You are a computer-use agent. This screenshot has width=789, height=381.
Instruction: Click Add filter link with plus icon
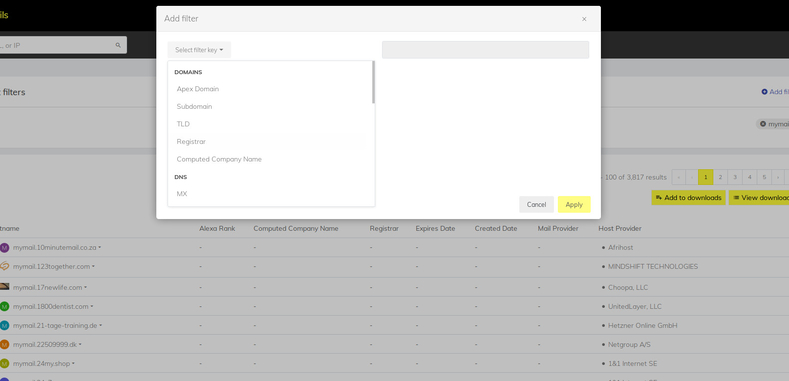(775, 92)
